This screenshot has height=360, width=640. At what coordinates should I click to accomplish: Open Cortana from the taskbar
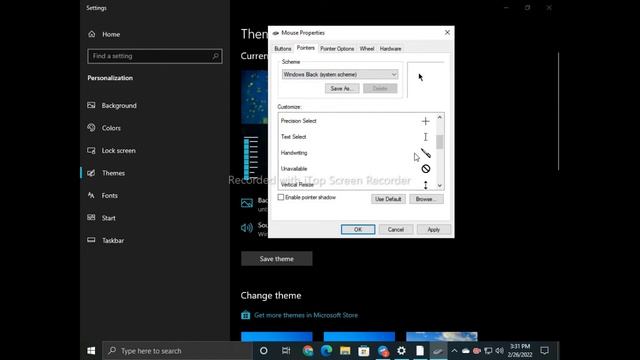[x=264, y=351]
